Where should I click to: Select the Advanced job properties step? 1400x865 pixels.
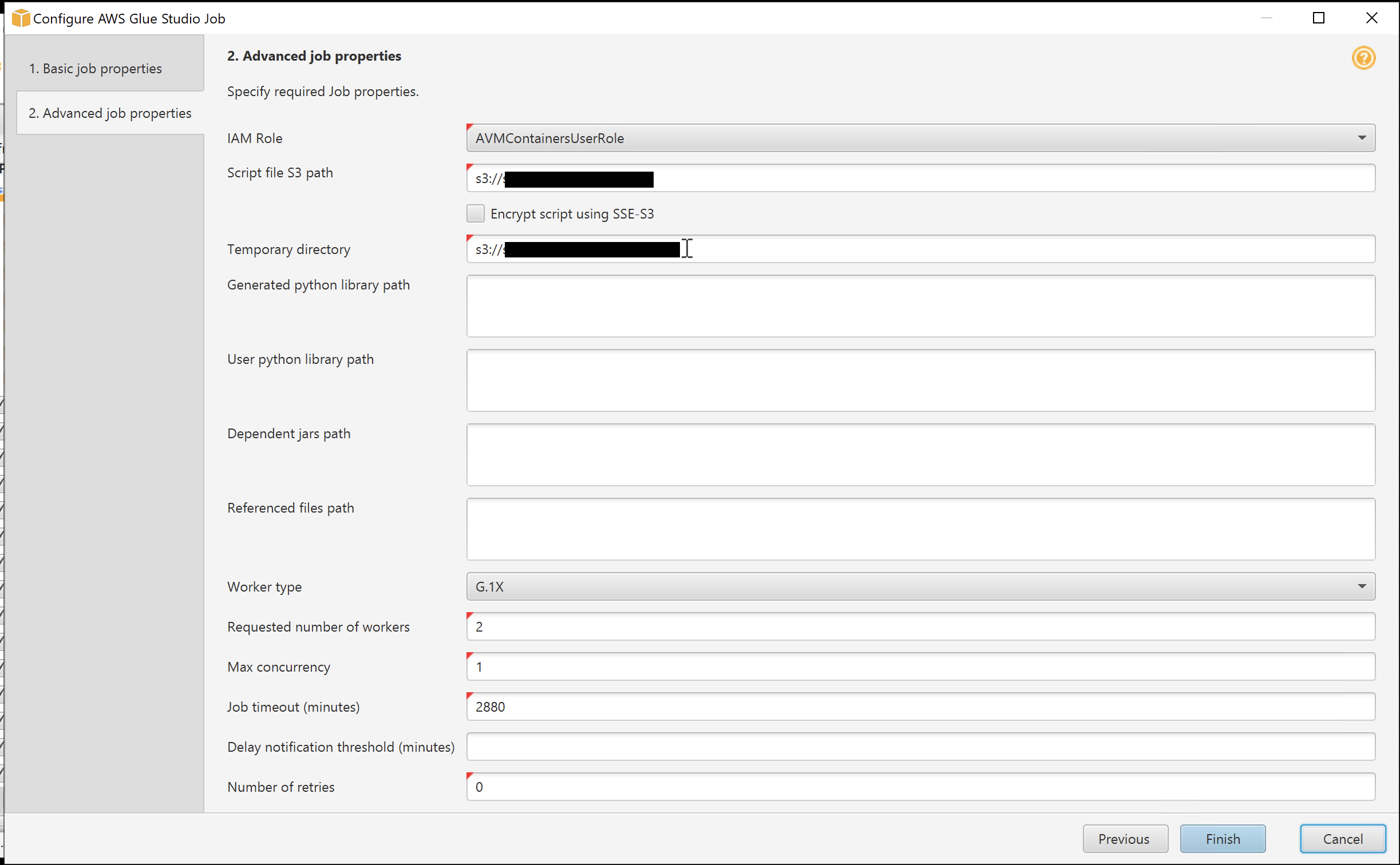[x=110, y=113]
